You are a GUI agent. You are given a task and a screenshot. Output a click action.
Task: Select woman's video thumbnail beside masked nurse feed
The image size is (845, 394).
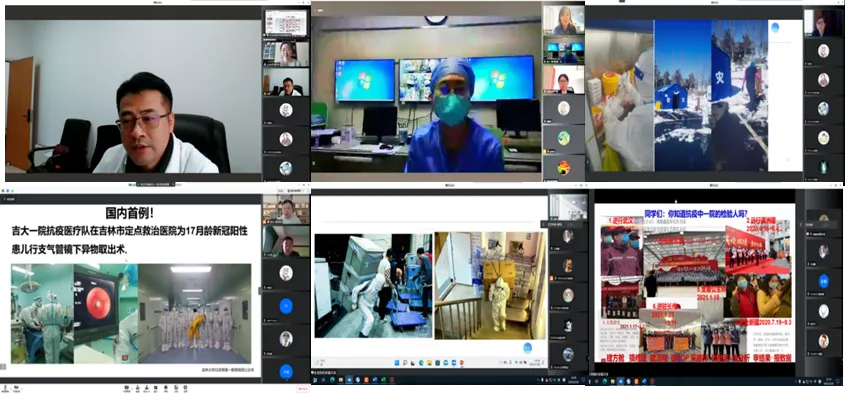[x=563, y=19]
